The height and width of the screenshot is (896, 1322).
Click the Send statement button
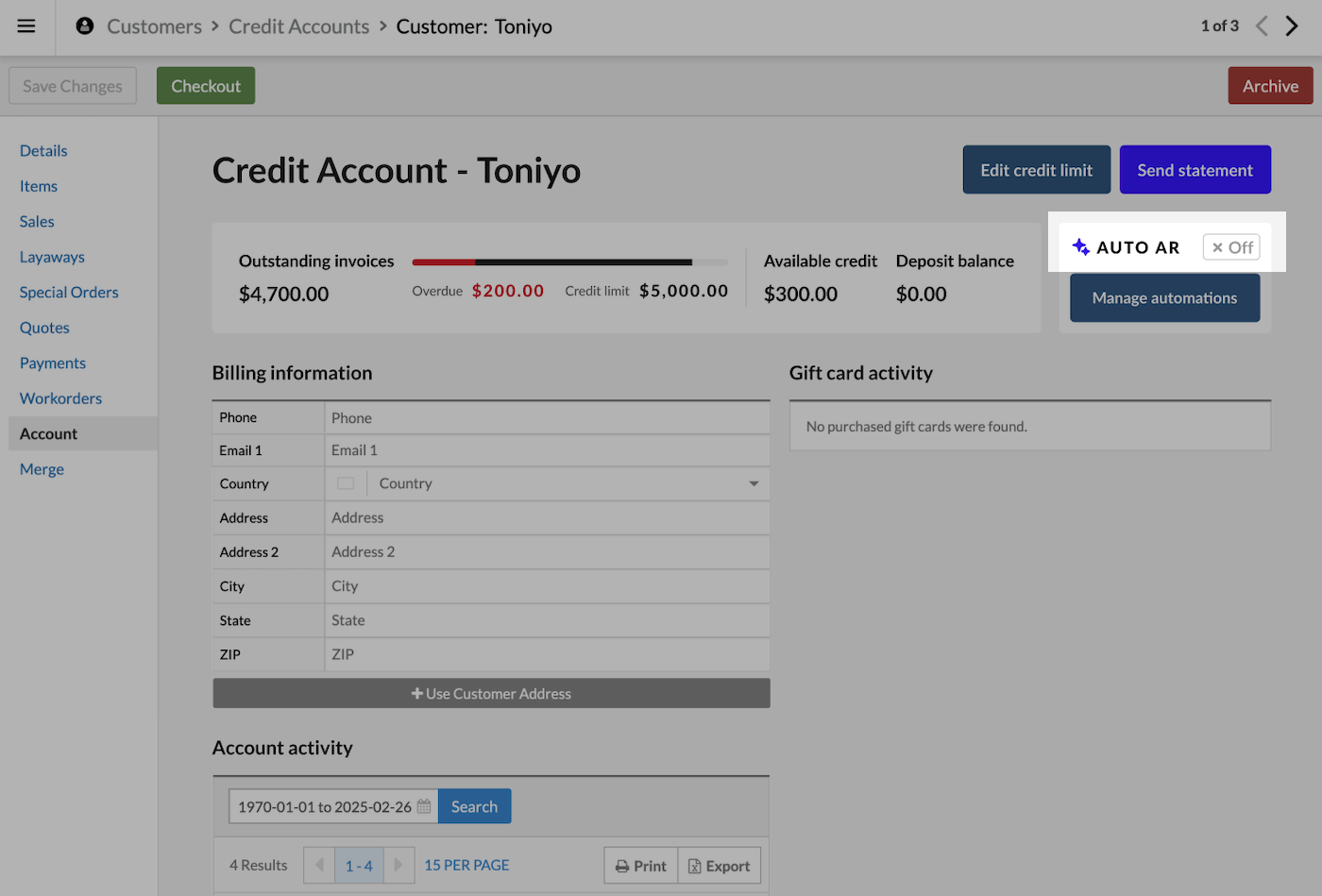pos(1195,170)
